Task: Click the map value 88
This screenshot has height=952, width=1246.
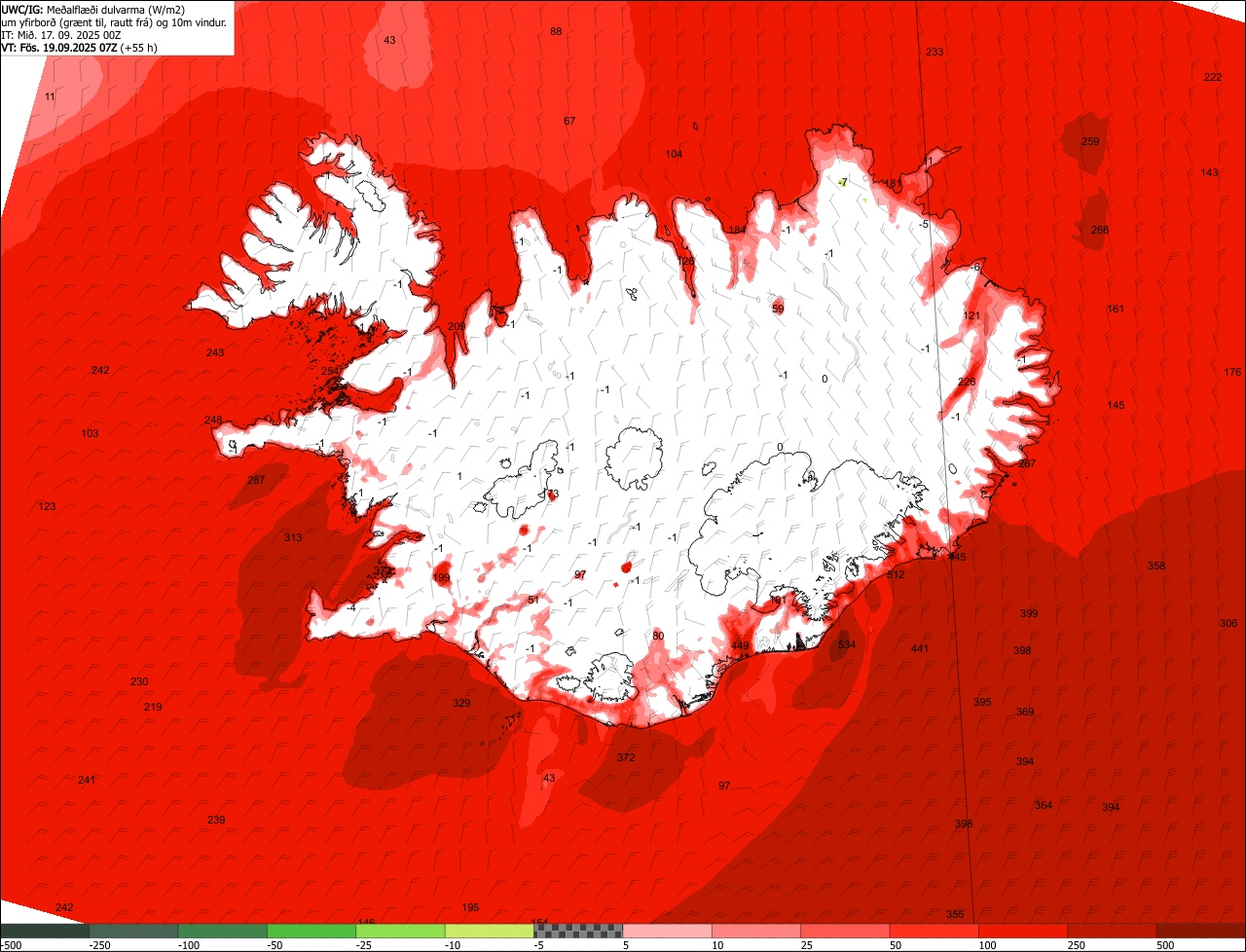Action: click(556, 31)
